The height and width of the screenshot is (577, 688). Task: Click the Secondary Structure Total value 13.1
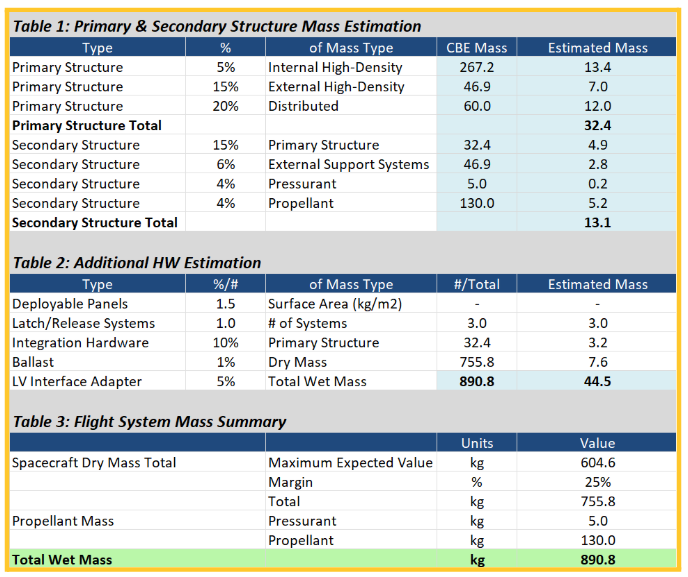(598, 223)
